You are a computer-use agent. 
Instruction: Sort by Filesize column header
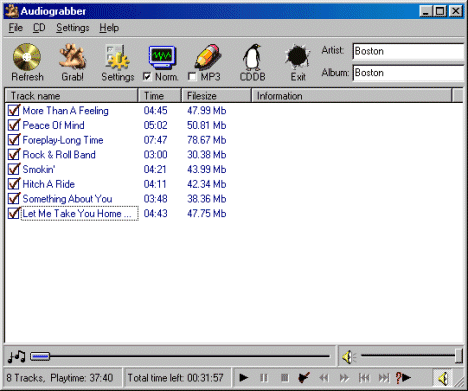[x=216, y=96]
